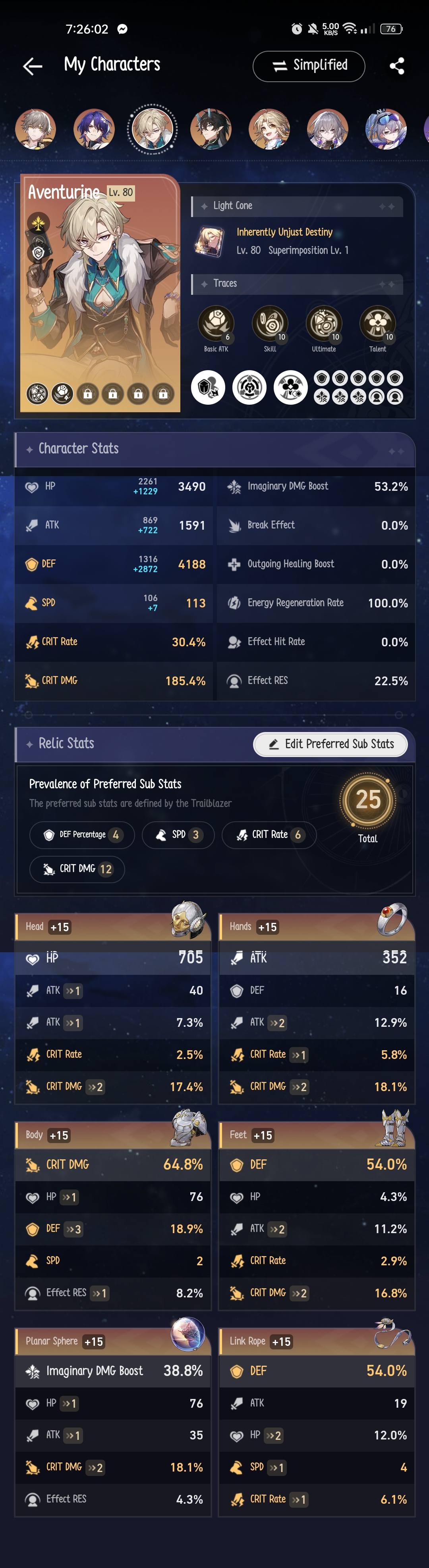
Task: Inspect the Talent trace icon
Action: [377, 323]
